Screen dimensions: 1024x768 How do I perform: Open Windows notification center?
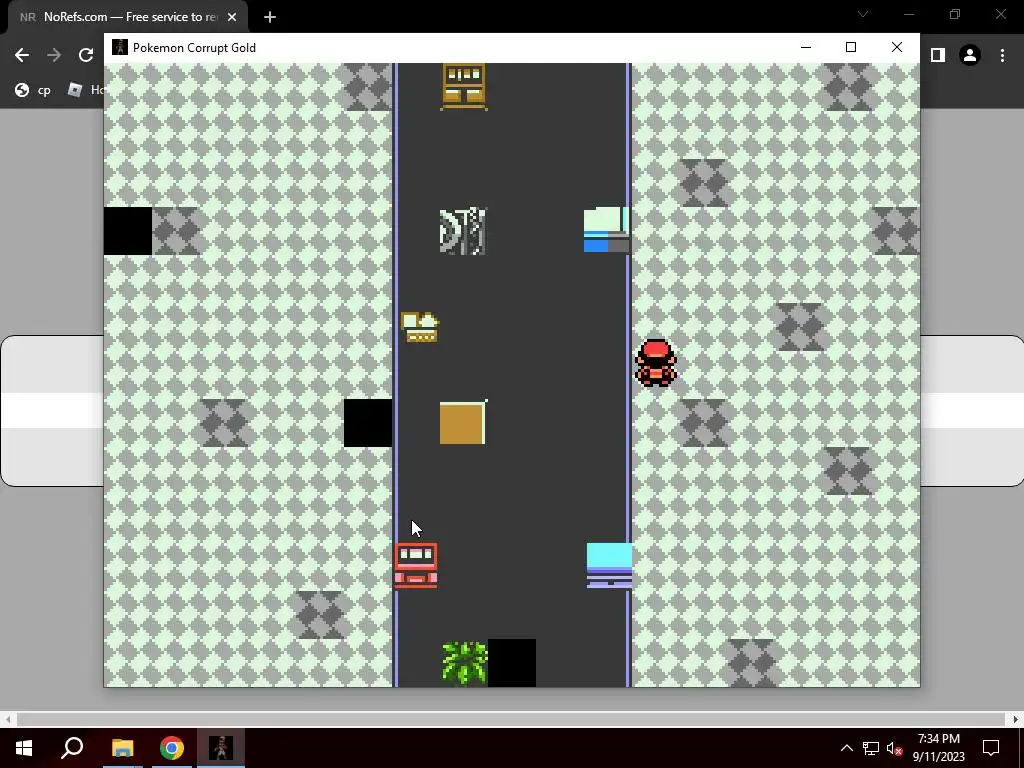[x=991, y=748]
